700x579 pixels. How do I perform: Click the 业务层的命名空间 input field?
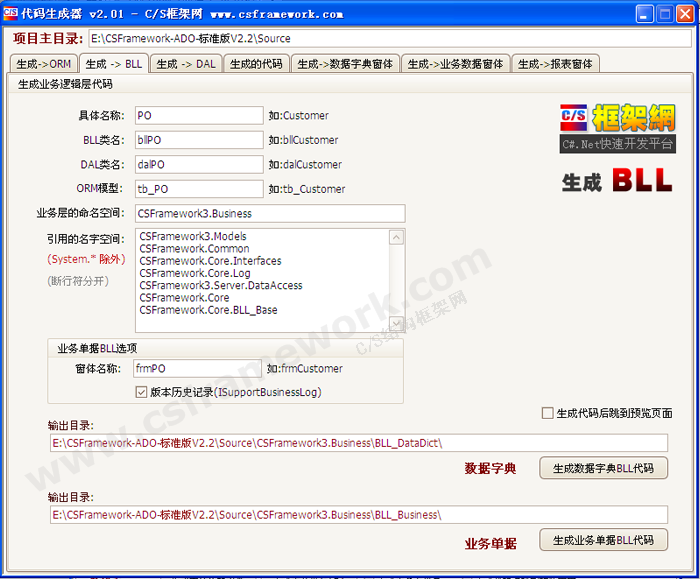[269, 213]
